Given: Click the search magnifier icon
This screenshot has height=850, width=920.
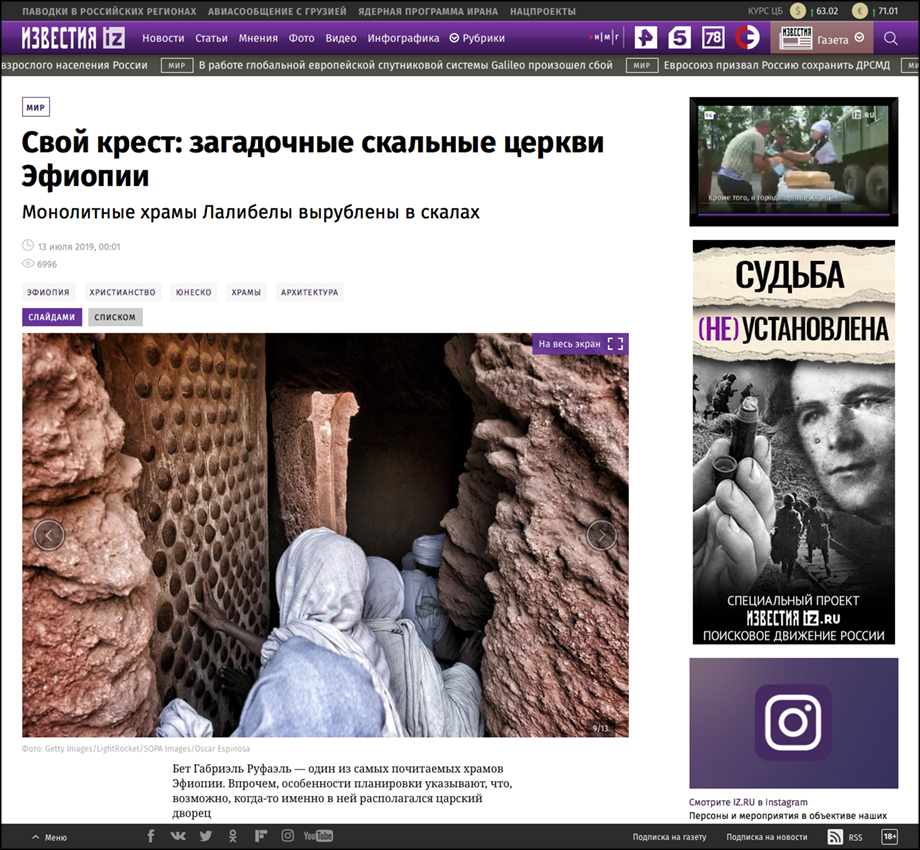Looking at the screenshot, I should point(891,39).
